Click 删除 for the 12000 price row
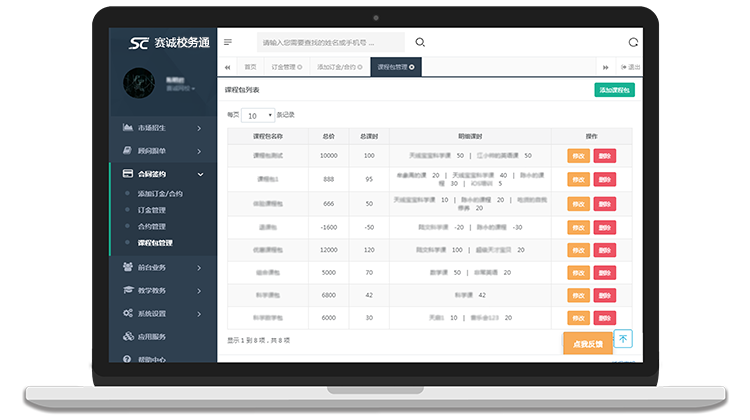 (605, 250)
